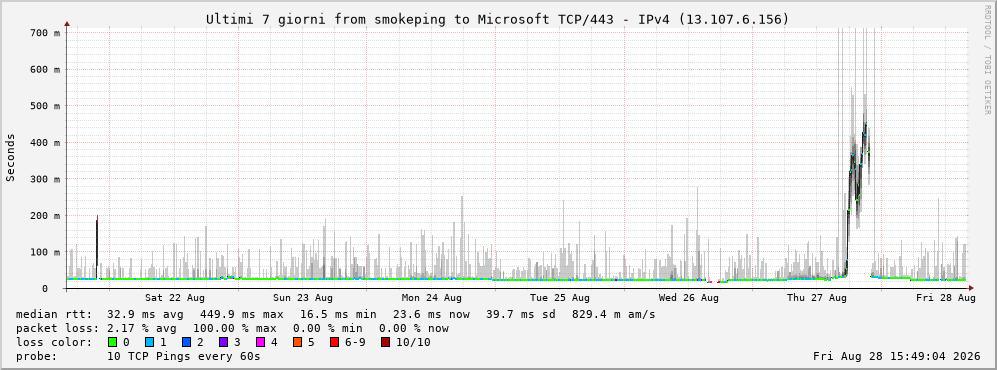
Task: Click the Thu 27 Aug axis label
Action: [x=817, y=298]
